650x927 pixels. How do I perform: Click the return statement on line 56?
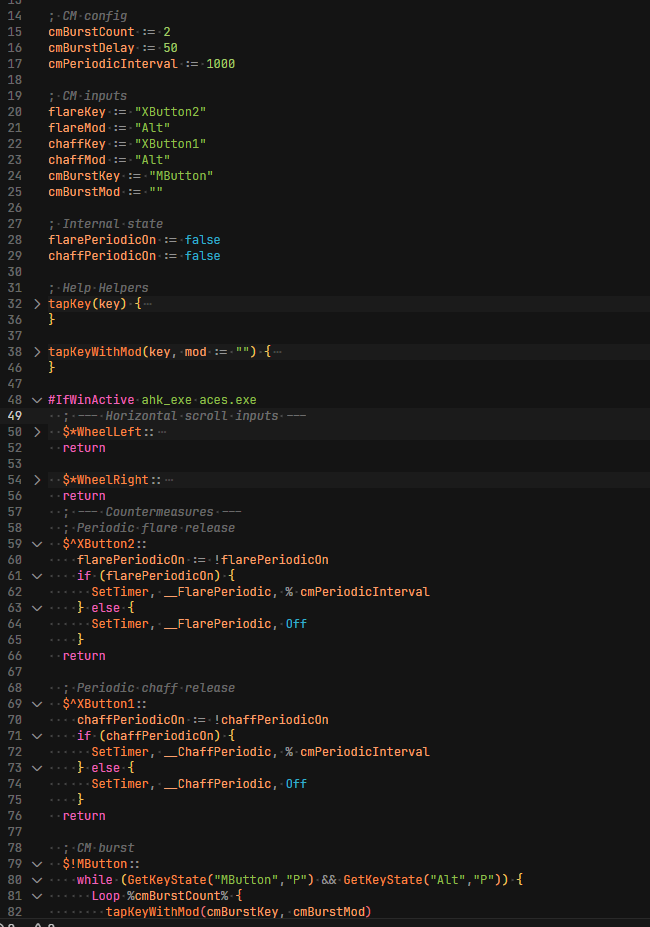tap(84, 496)
